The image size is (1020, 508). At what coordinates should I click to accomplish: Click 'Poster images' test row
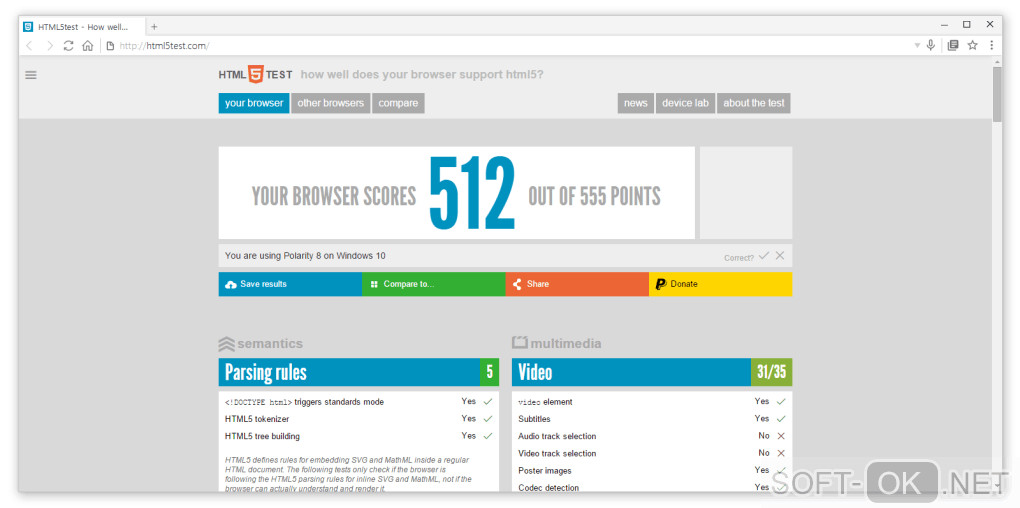point(652,470)
